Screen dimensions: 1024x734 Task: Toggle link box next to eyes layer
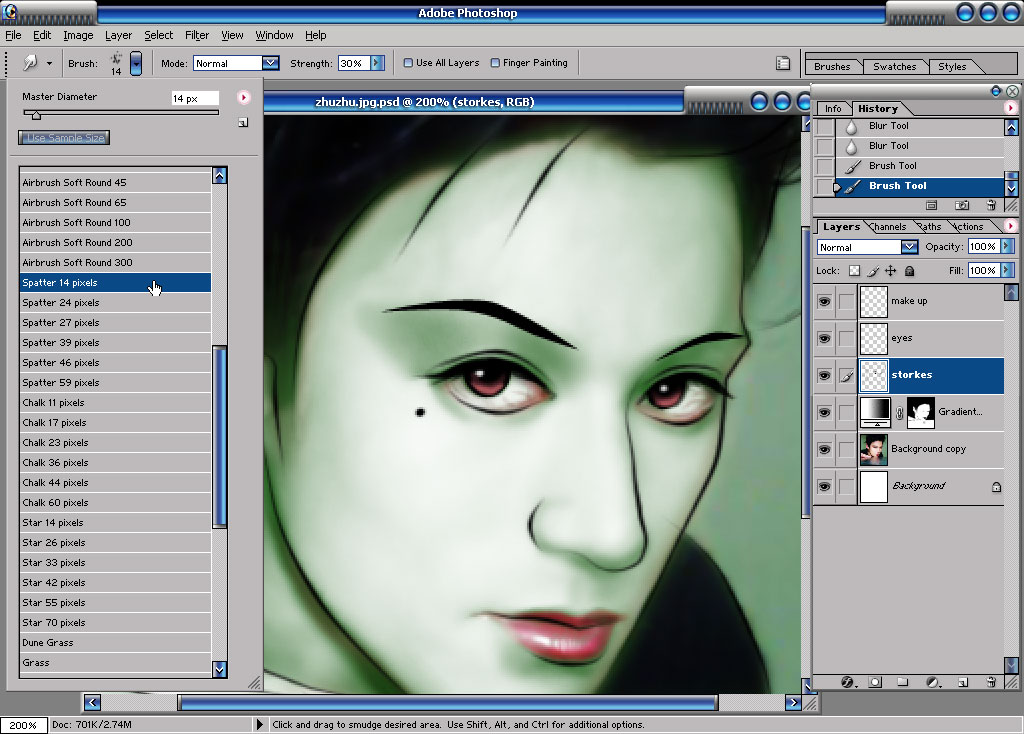(846, 338)
